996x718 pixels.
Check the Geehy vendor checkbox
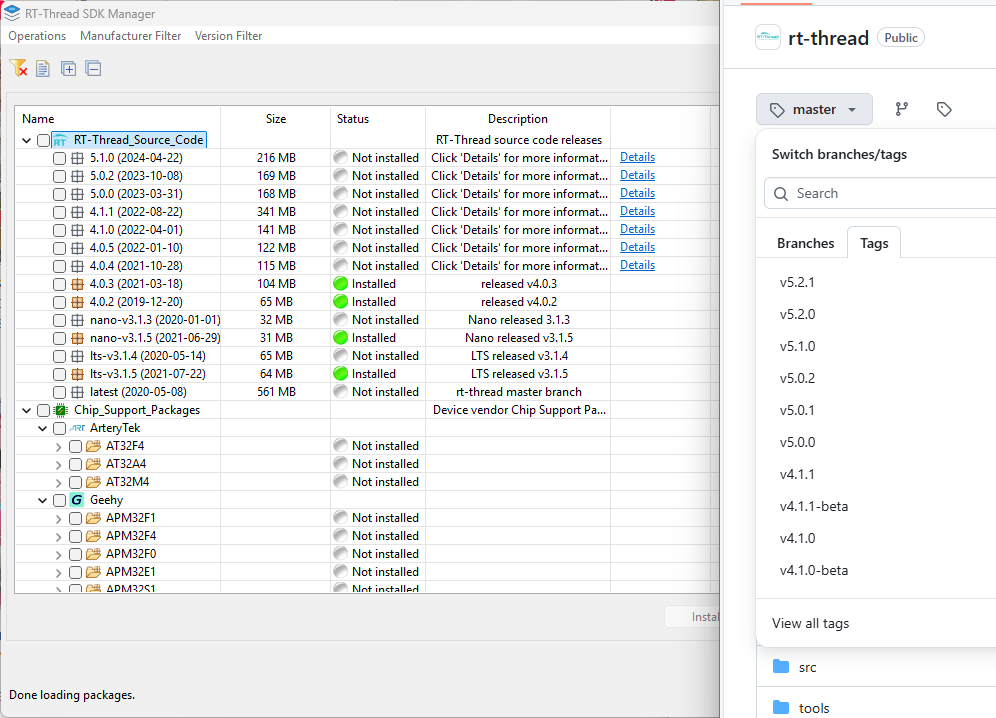pyautogui.click(x=59, y=499)
